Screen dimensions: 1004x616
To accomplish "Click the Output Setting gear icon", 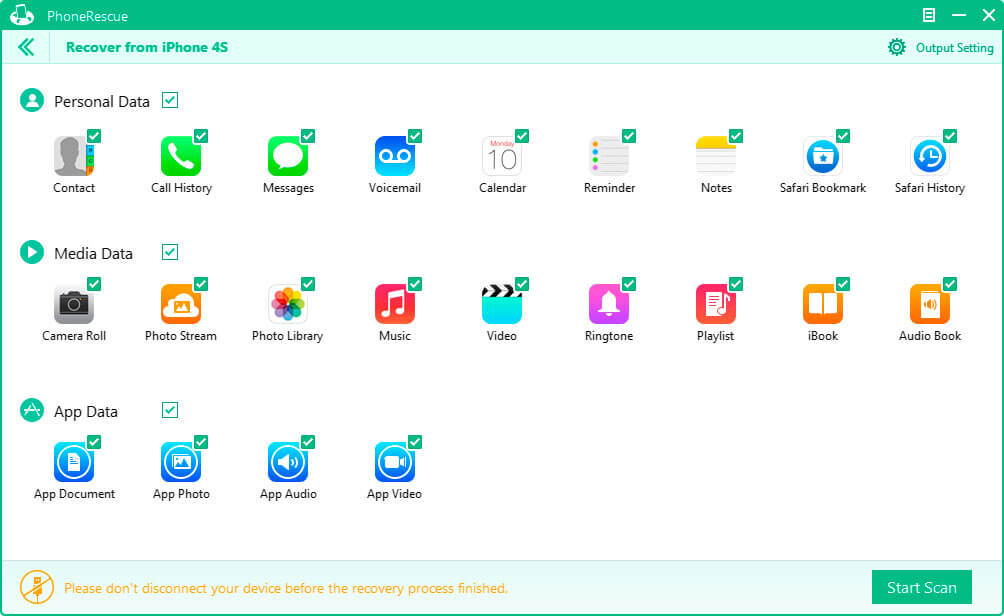I will coord(896,47).
